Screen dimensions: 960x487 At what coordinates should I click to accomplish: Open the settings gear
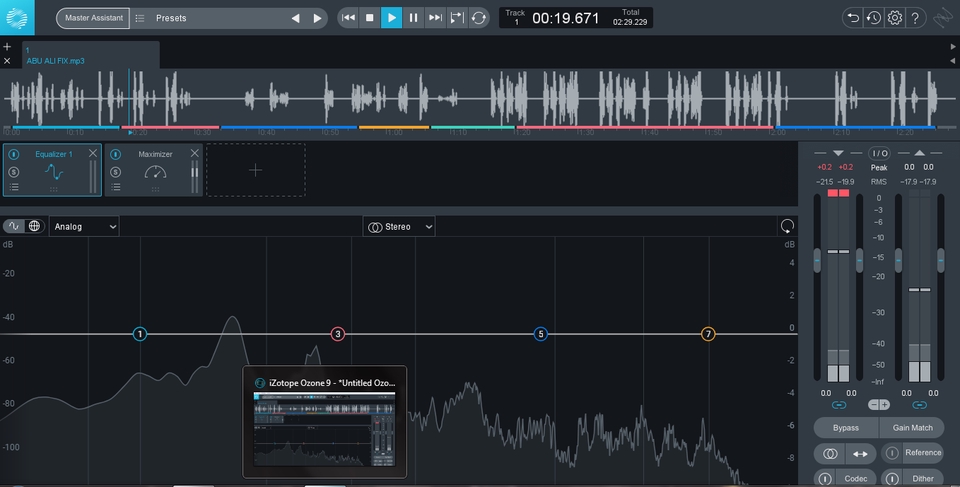click(894, 18)
